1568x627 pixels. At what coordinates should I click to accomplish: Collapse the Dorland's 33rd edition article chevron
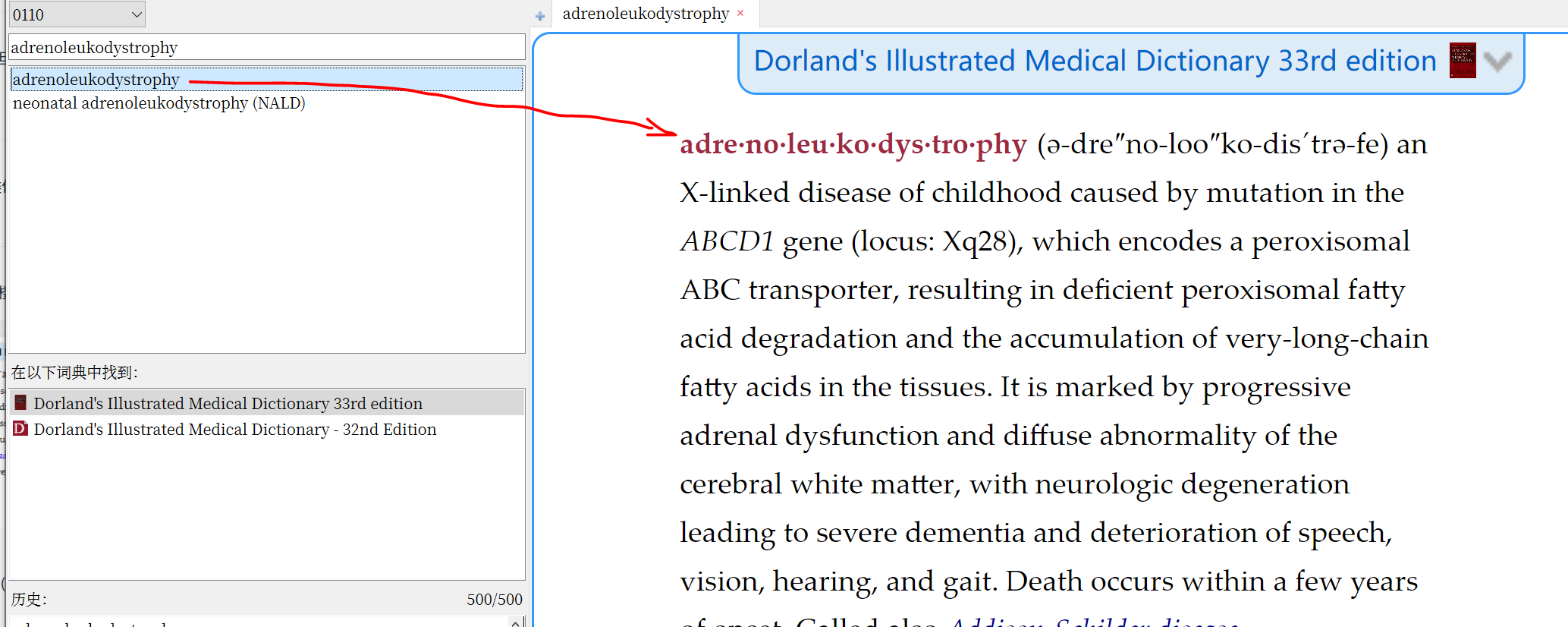pos(1497,61)
